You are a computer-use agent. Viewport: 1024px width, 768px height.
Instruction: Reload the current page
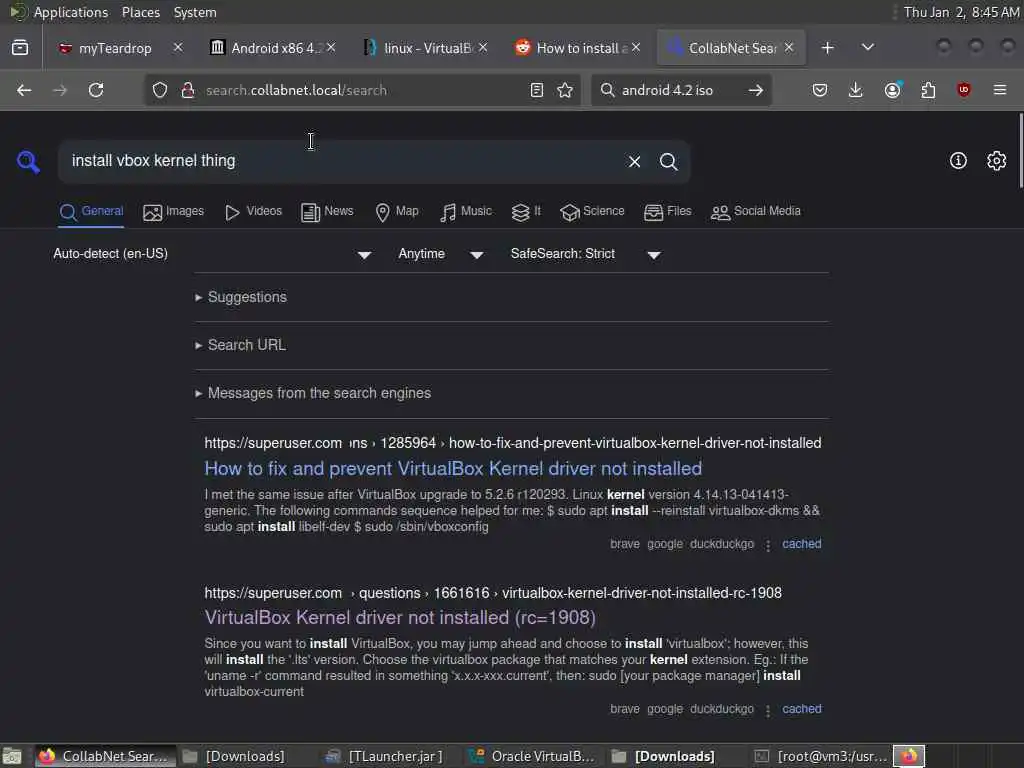coord(96,90)
